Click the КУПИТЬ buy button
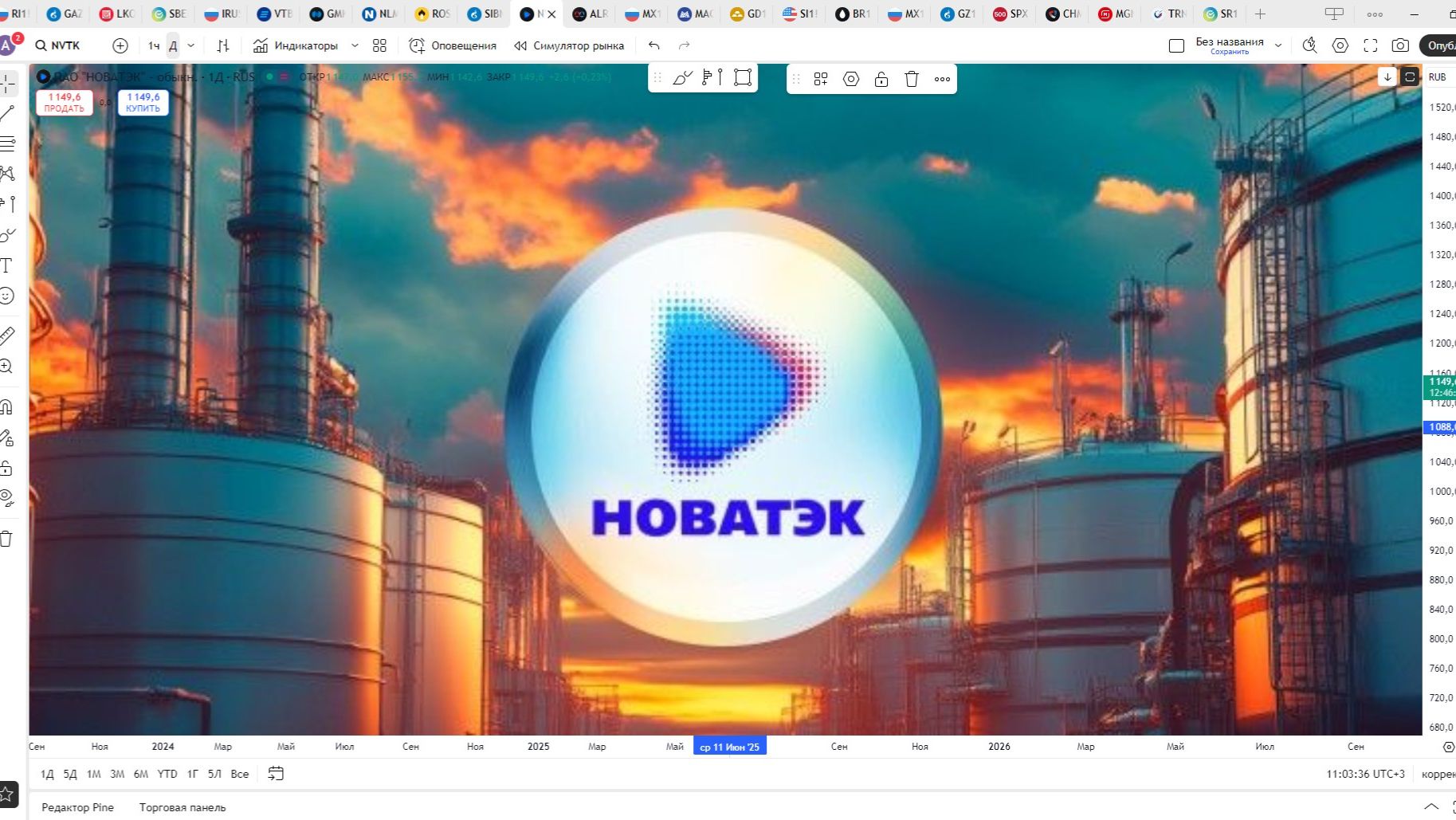Image resolution: width=1456 pixels, height=820 pixels. coord(143,102)
